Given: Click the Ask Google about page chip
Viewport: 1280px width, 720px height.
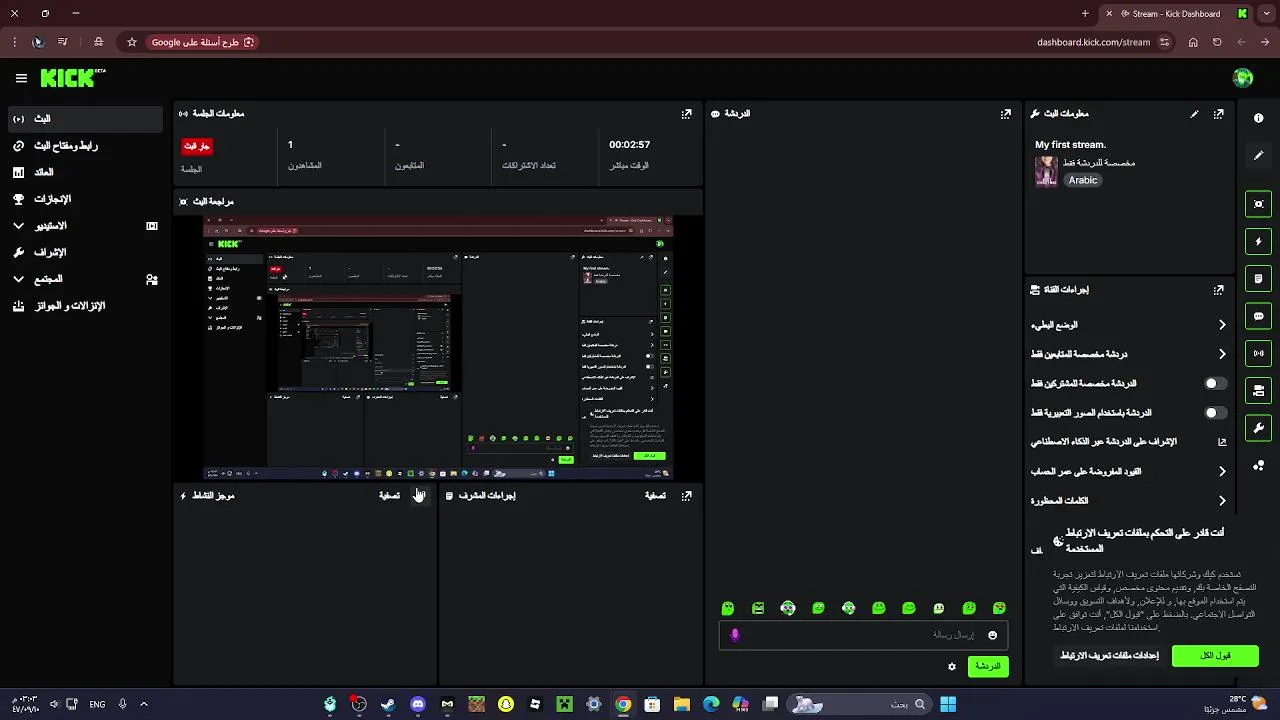Looking at the screenshot, I should click(x=203, y=42).
